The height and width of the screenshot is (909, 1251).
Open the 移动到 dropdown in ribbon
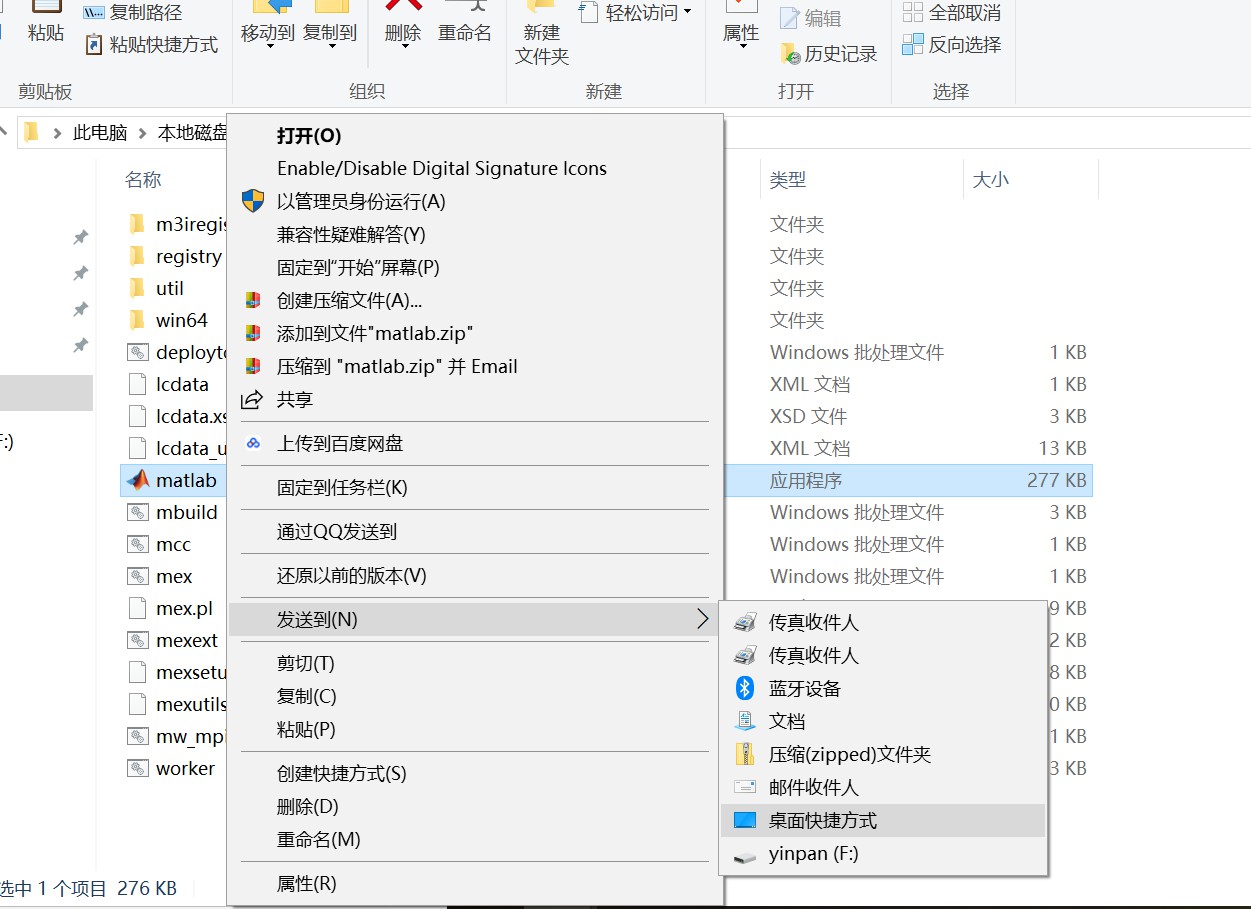[268, 45]
